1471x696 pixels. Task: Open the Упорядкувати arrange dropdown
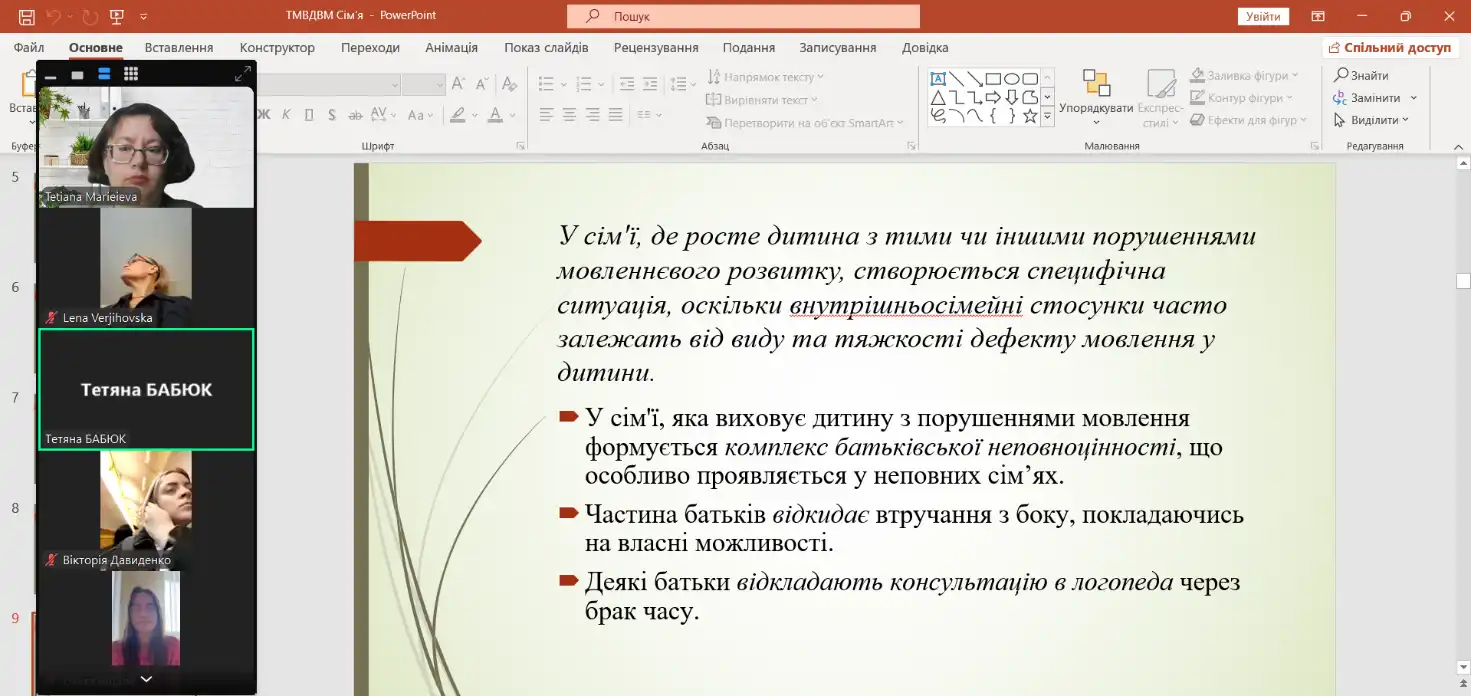[1096, 98]
